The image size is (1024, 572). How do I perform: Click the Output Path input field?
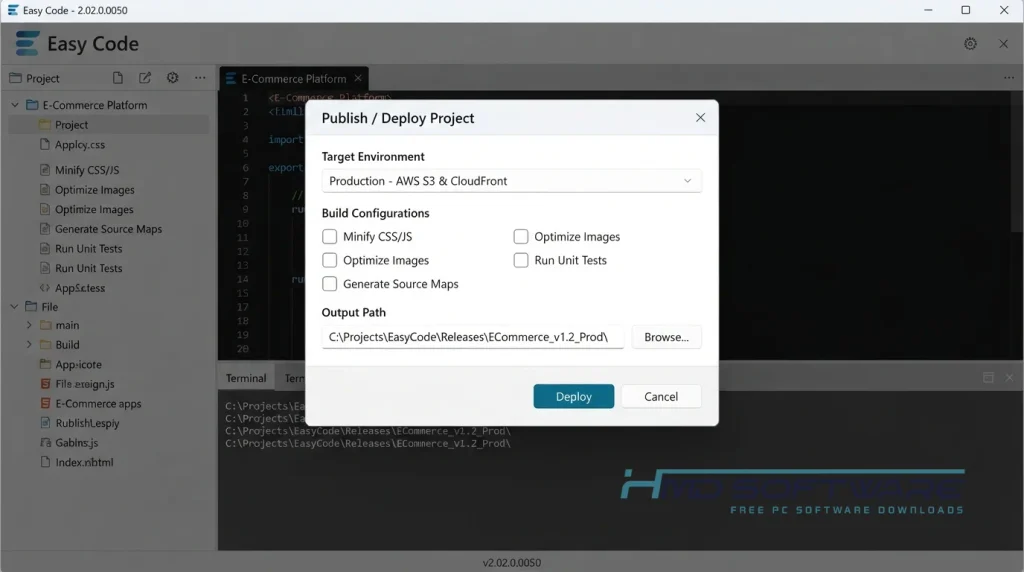click(x=472, y=337)
